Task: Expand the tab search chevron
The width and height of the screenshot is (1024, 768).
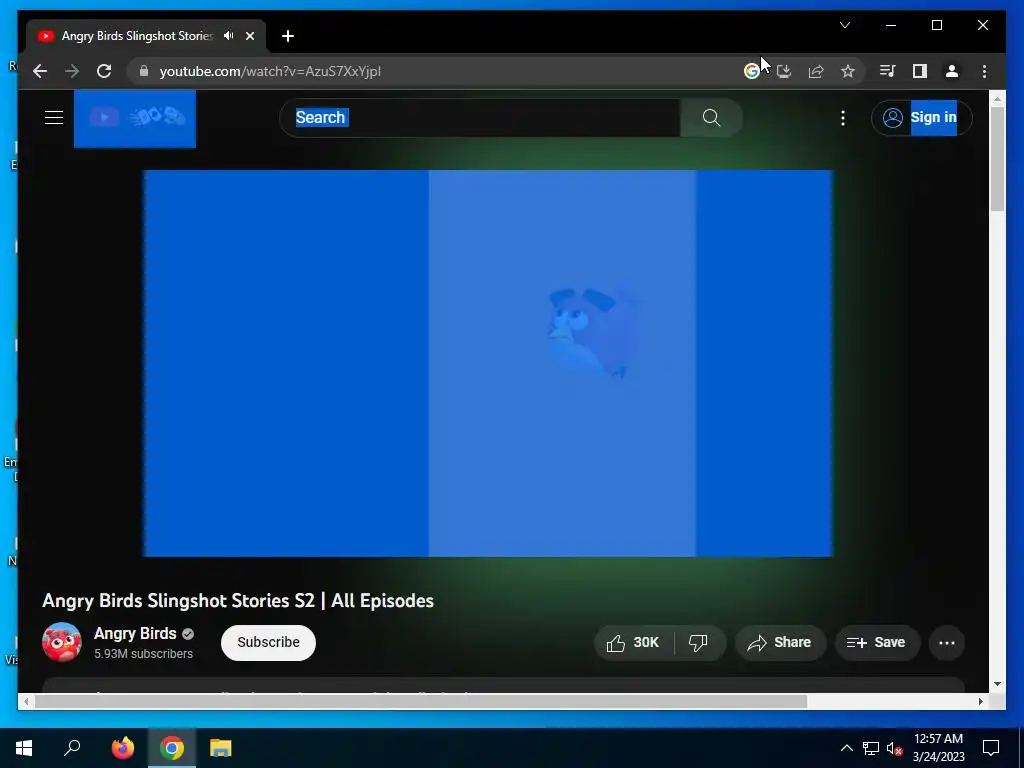Action: 845,25
